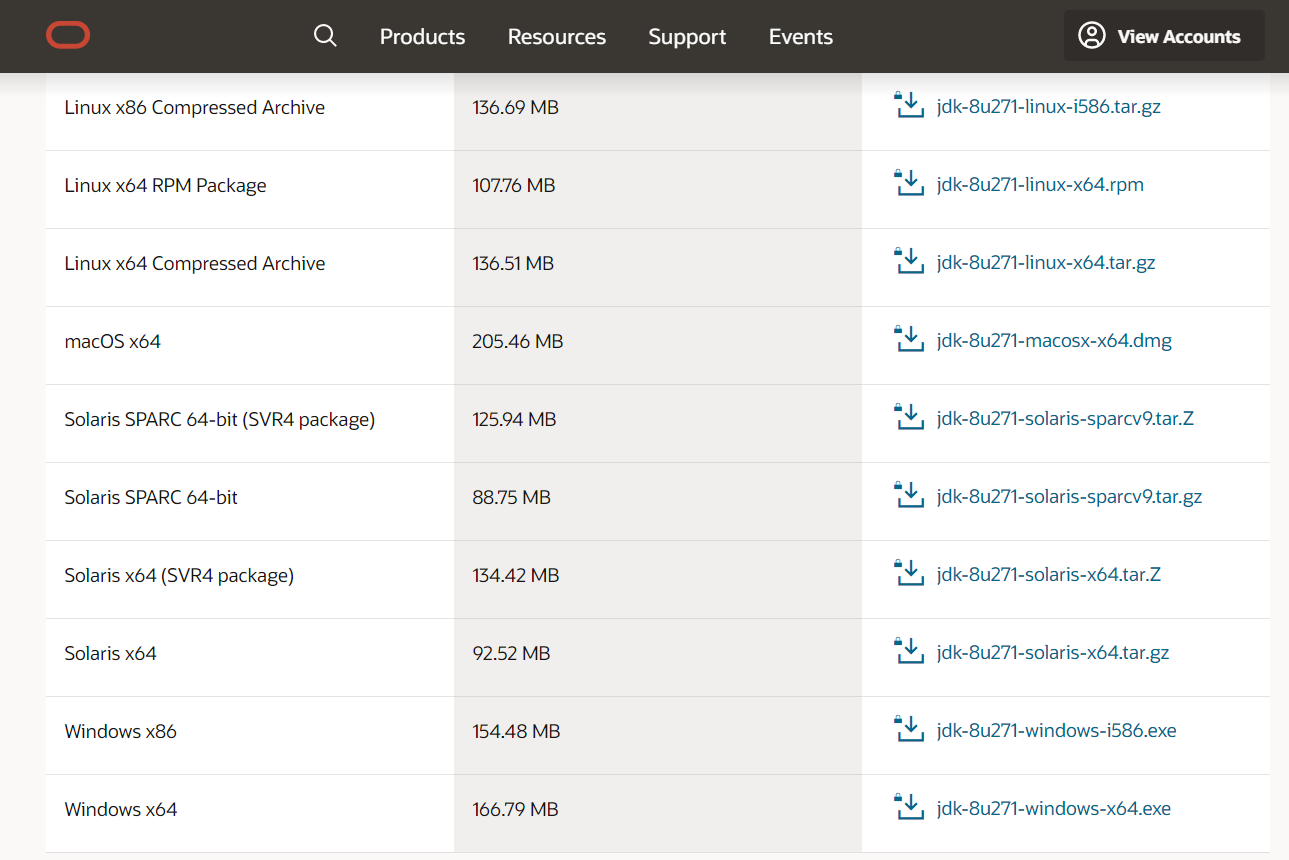
Task: Open the Support menu
Action: pyautogui.click(x=687, y=37)
